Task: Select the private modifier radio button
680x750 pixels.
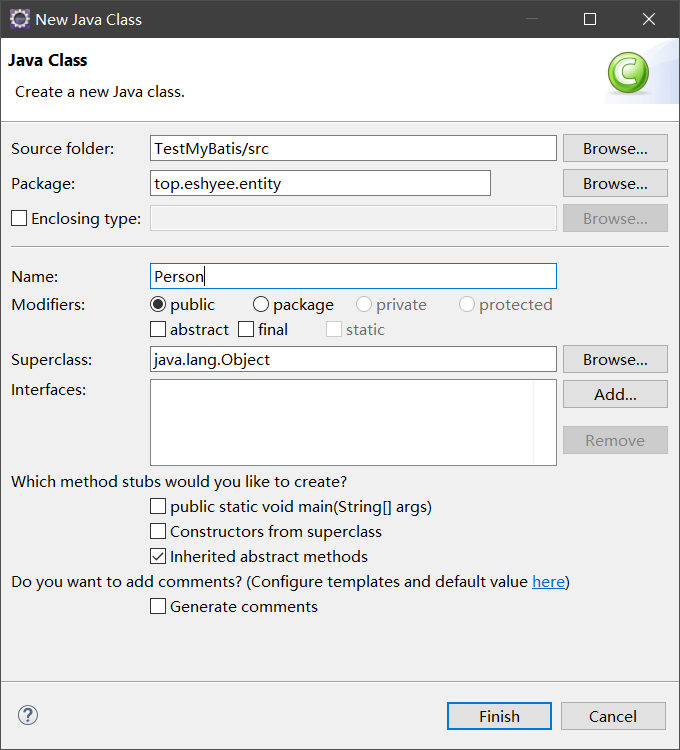Action: [x=363, y=304]
